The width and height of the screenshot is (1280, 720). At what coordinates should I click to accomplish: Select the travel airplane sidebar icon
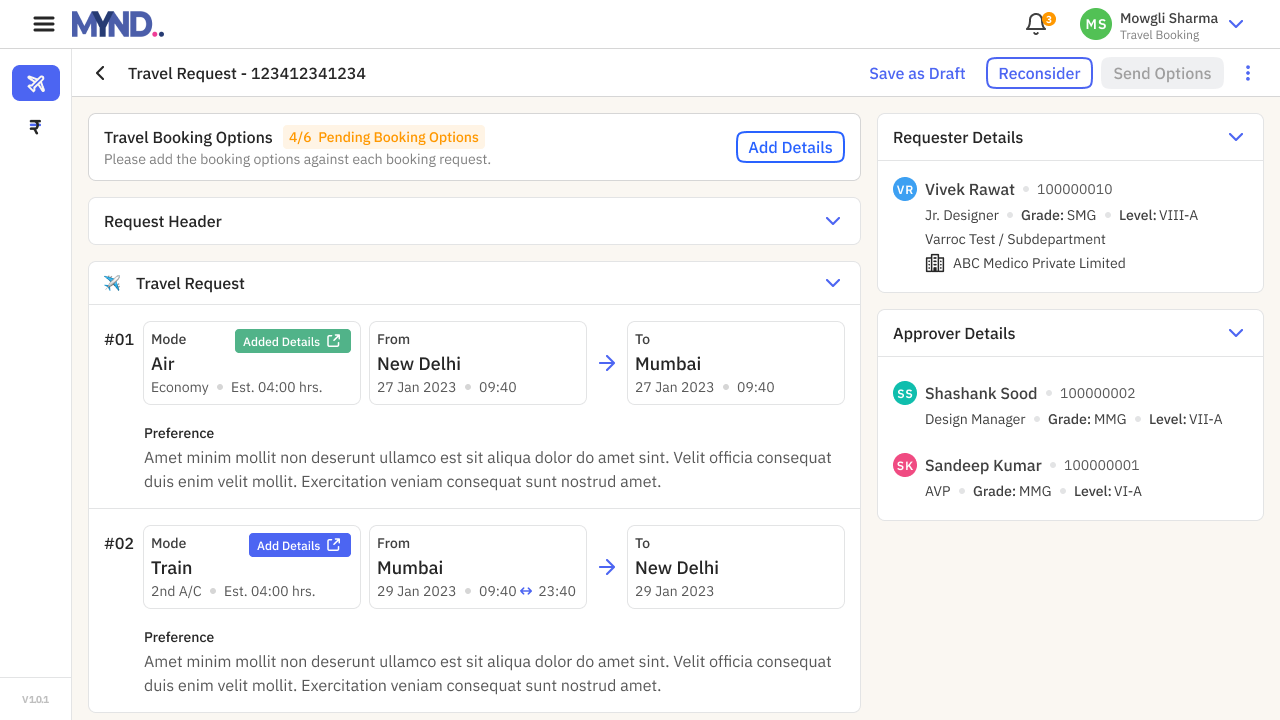[36, 83]
